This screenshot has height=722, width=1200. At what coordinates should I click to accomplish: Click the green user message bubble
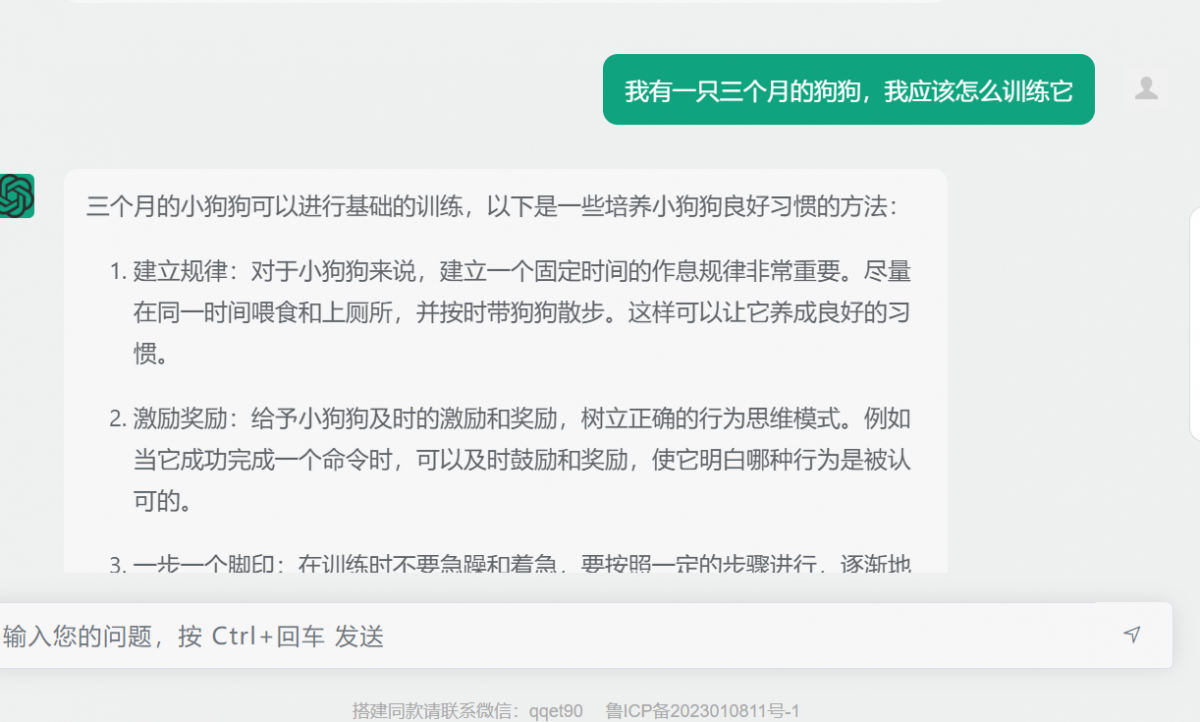848,90
